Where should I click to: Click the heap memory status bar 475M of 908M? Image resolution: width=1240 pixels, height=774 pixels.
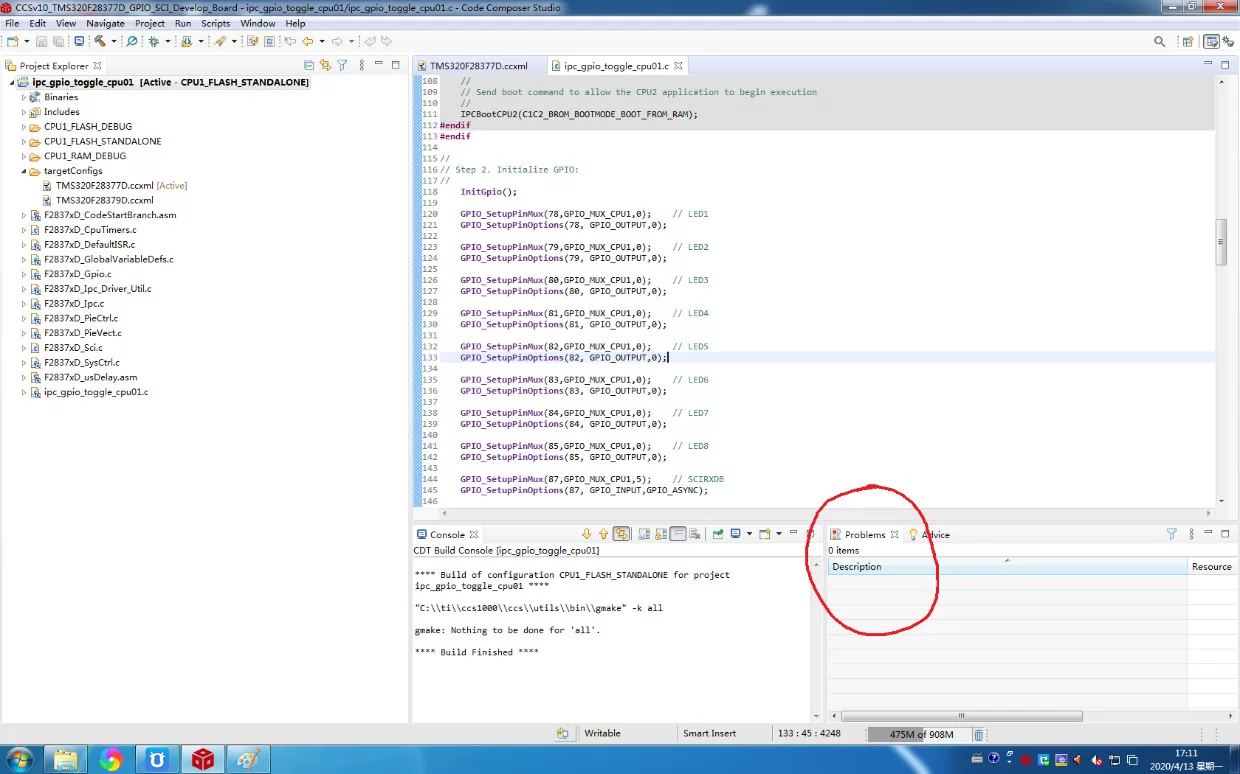click(920, 734)
